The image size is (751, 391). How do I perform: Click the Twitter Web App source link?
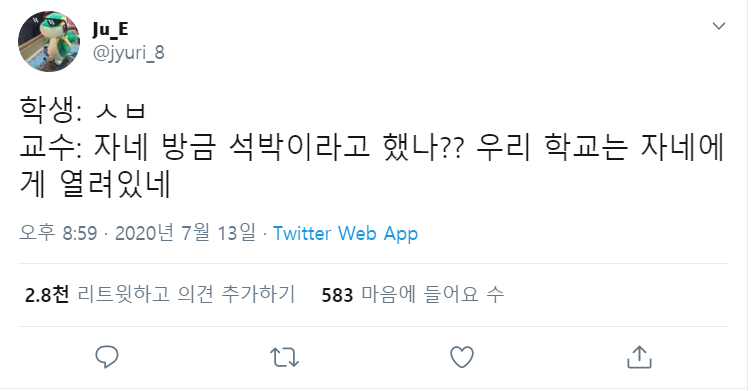click(x=345, y=234)
